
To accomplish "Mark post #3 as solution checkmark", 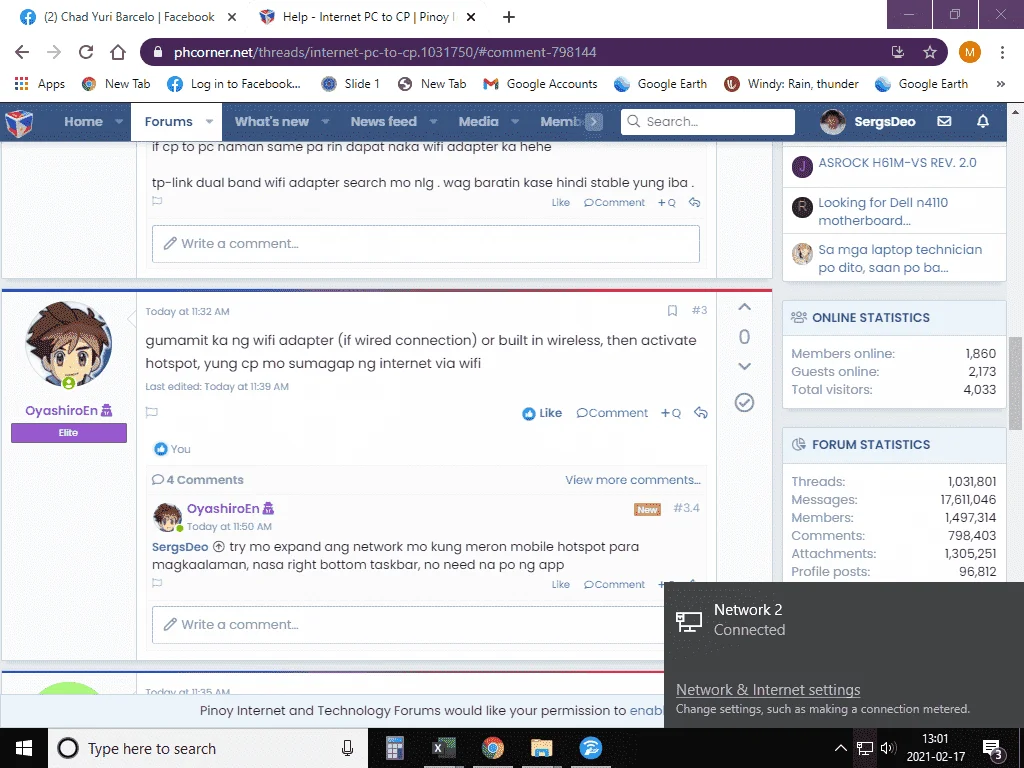I will (x=744, y=402).
